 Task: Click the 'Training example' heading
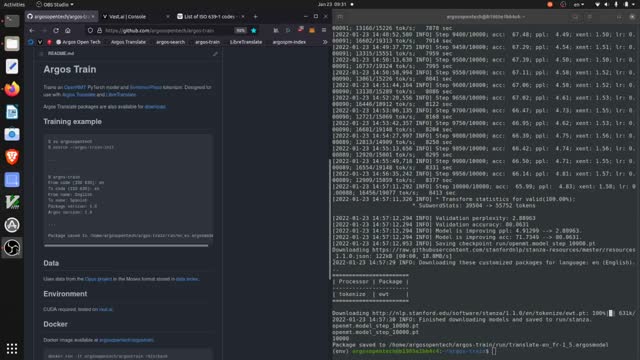[x=73, y=122]
